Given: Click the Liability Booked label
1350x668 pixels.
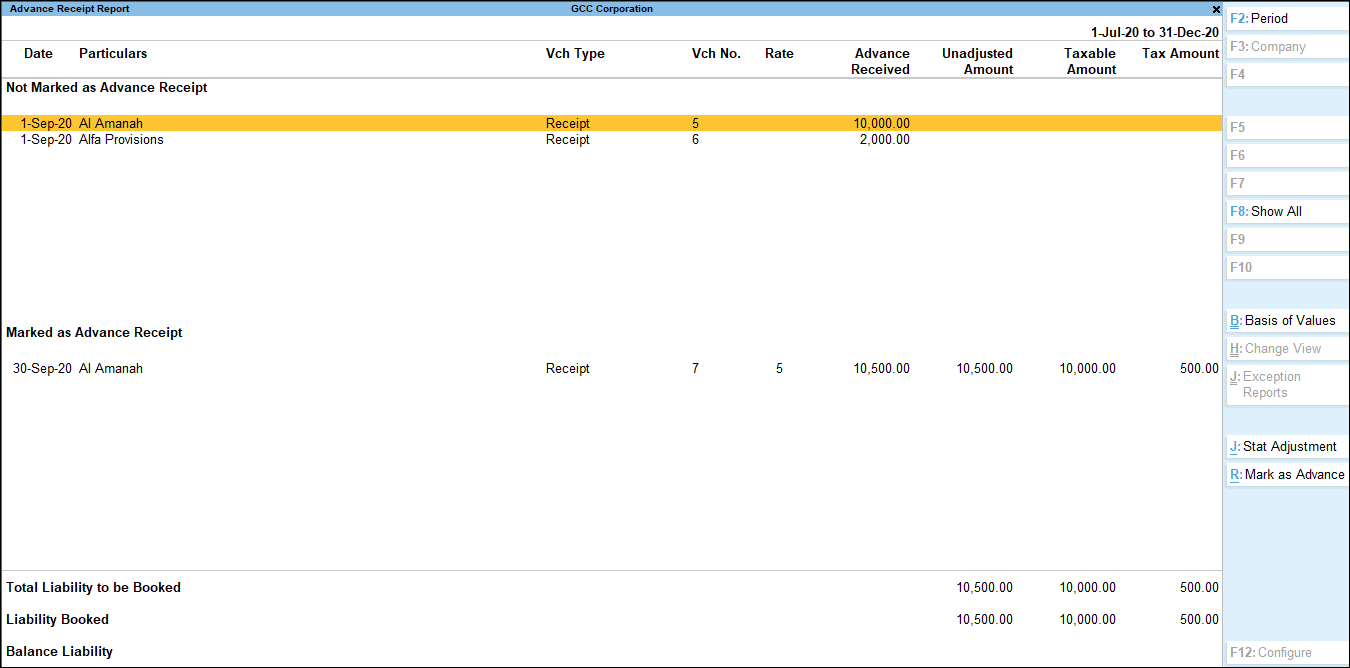Looking at the screenshot, I should pos(57,620).
